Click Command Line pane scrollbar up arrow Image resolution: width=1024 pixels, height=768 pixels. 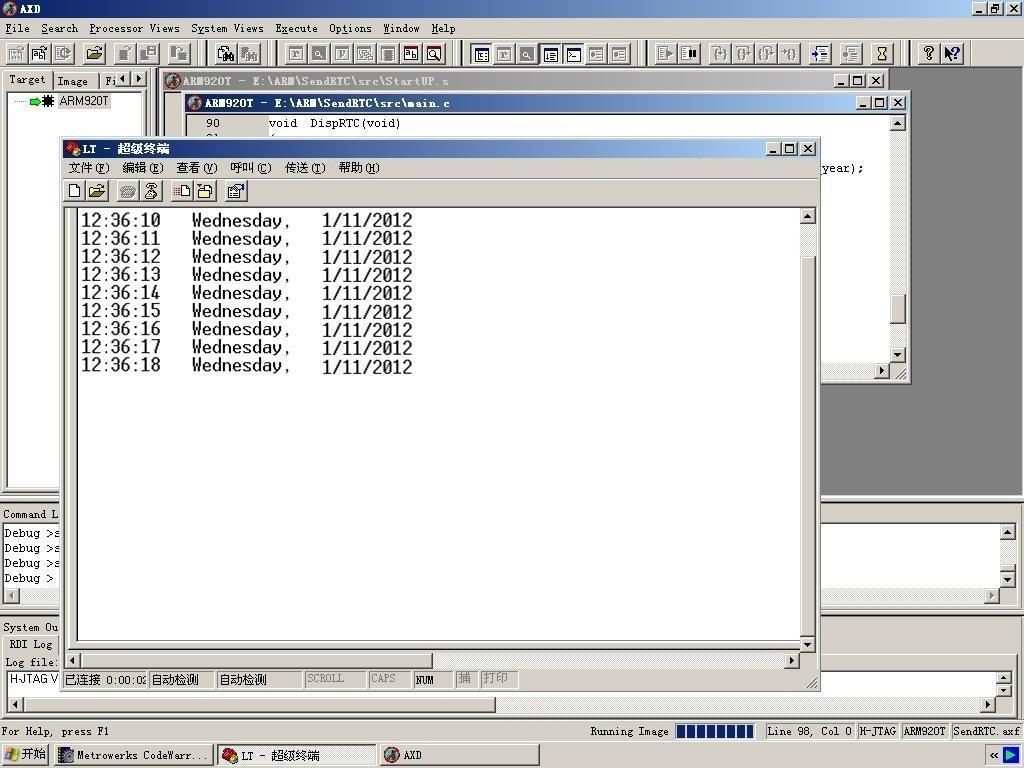tap(1008, 532)
